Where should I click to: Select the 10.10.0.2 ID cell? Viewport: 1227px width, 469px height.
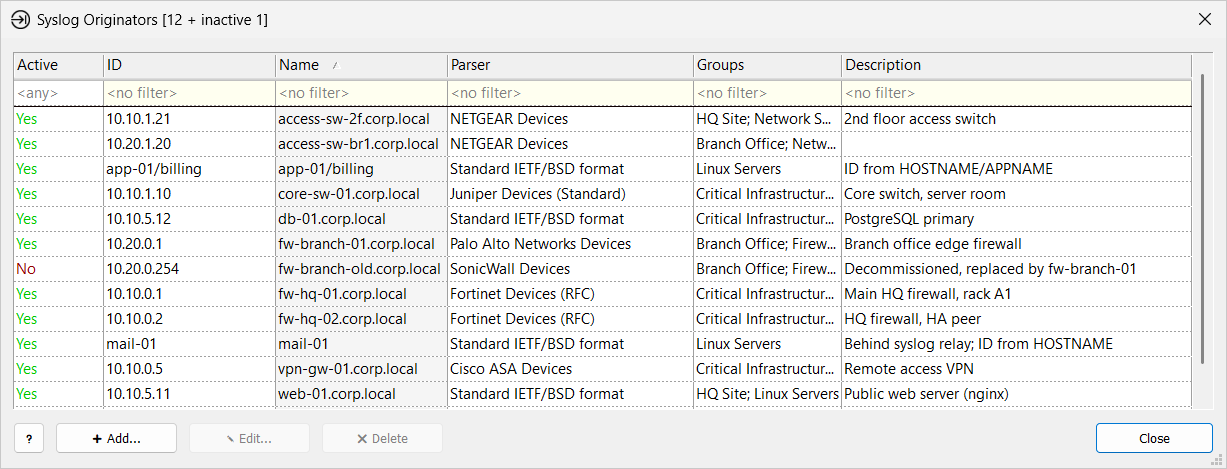click(189, 319)
